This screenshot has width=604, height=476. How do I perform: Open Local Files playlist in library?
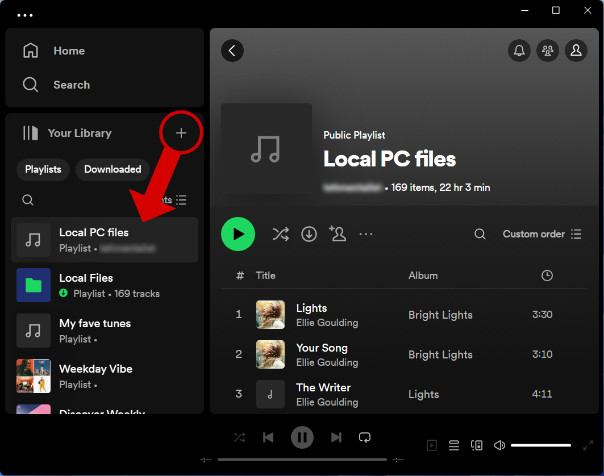pos(104,285)
